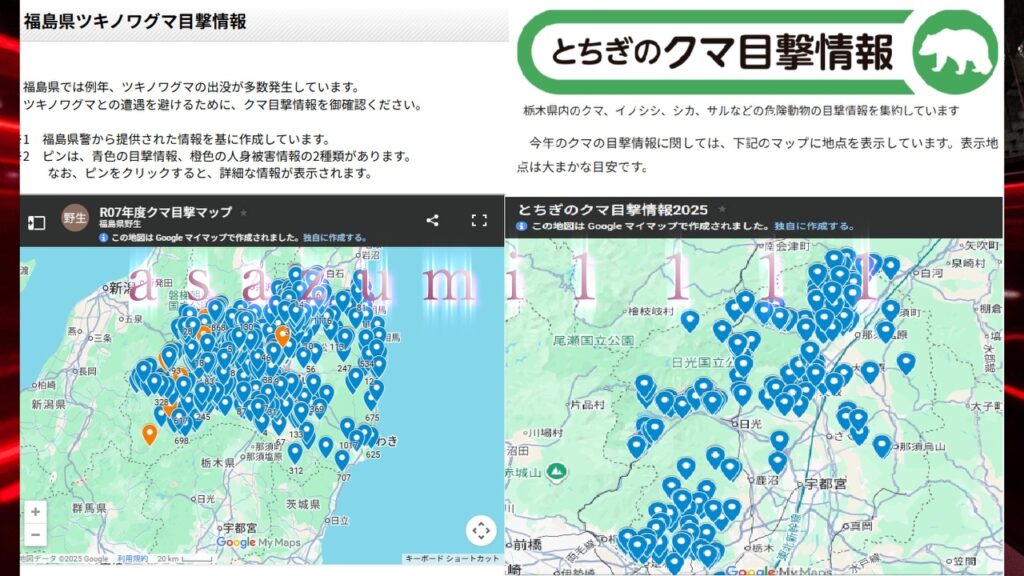This screenshot has height=576, width=1024.
Task: Zoom in on the Fukushima map
Action: click(x=35, y=511)
